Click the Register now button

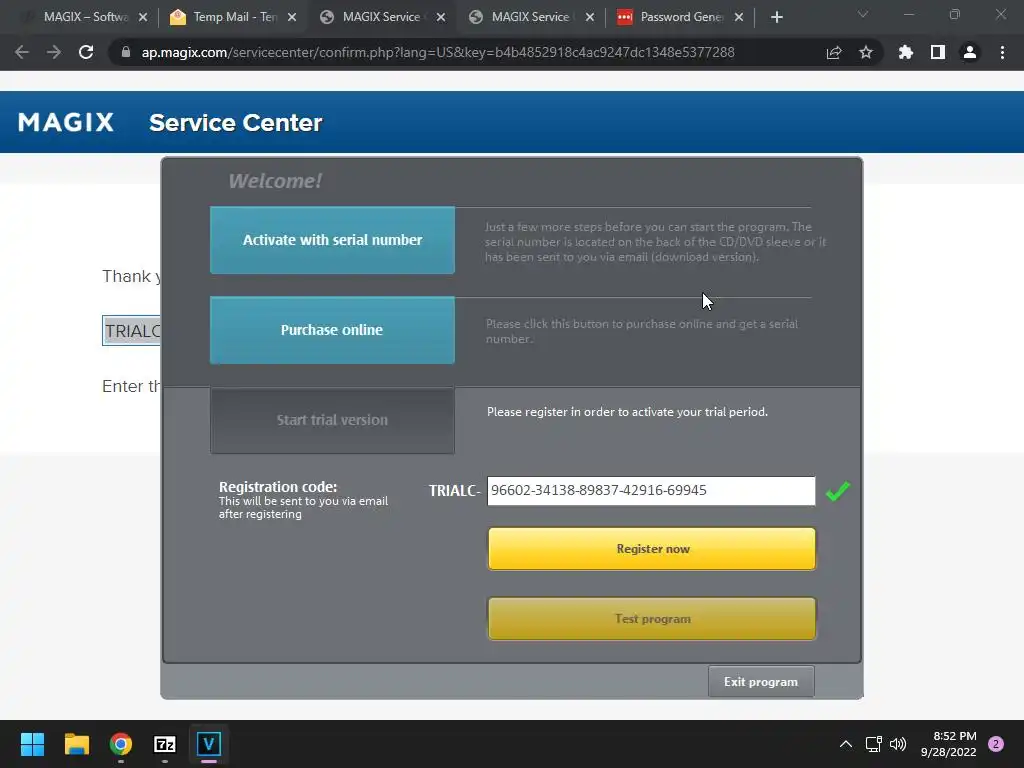(x=652, y=549)
